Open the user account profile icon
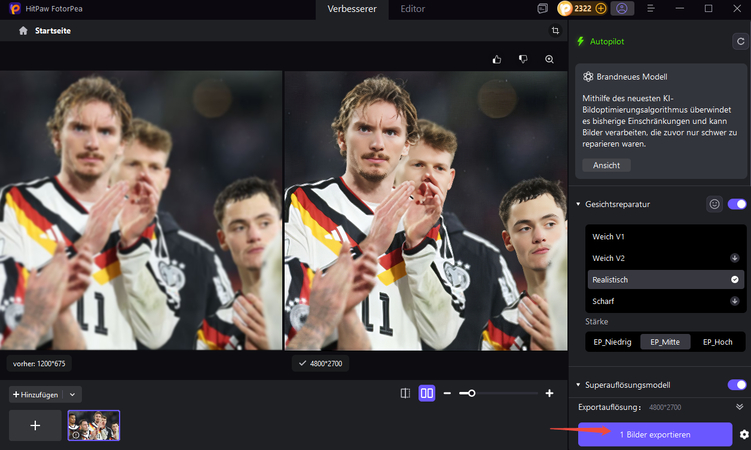Viewport: 751px width, 450px height. 622,9
